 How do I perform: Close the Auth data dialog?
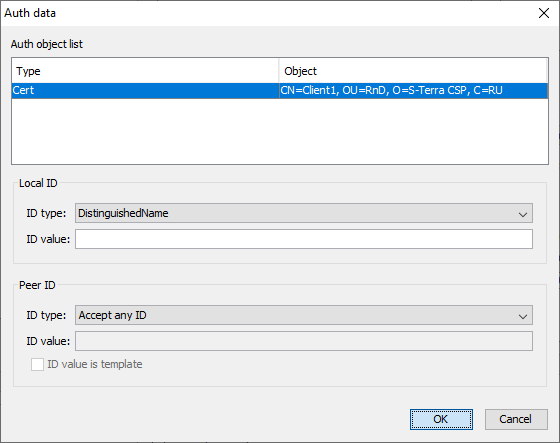tap(544, 13)
